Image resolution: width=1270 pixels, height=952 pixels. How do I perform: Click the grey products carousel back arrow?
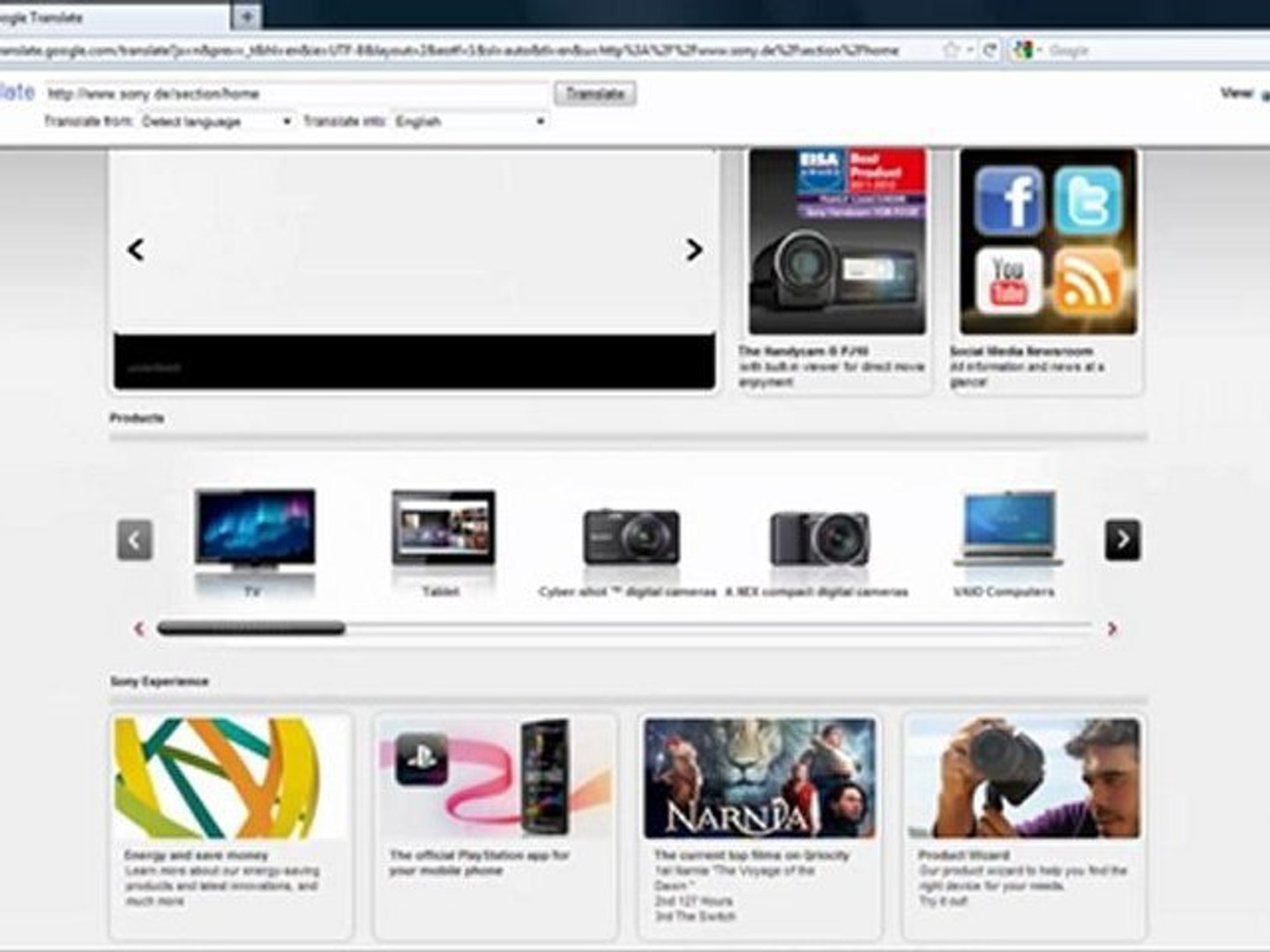[x=135, y=539]
